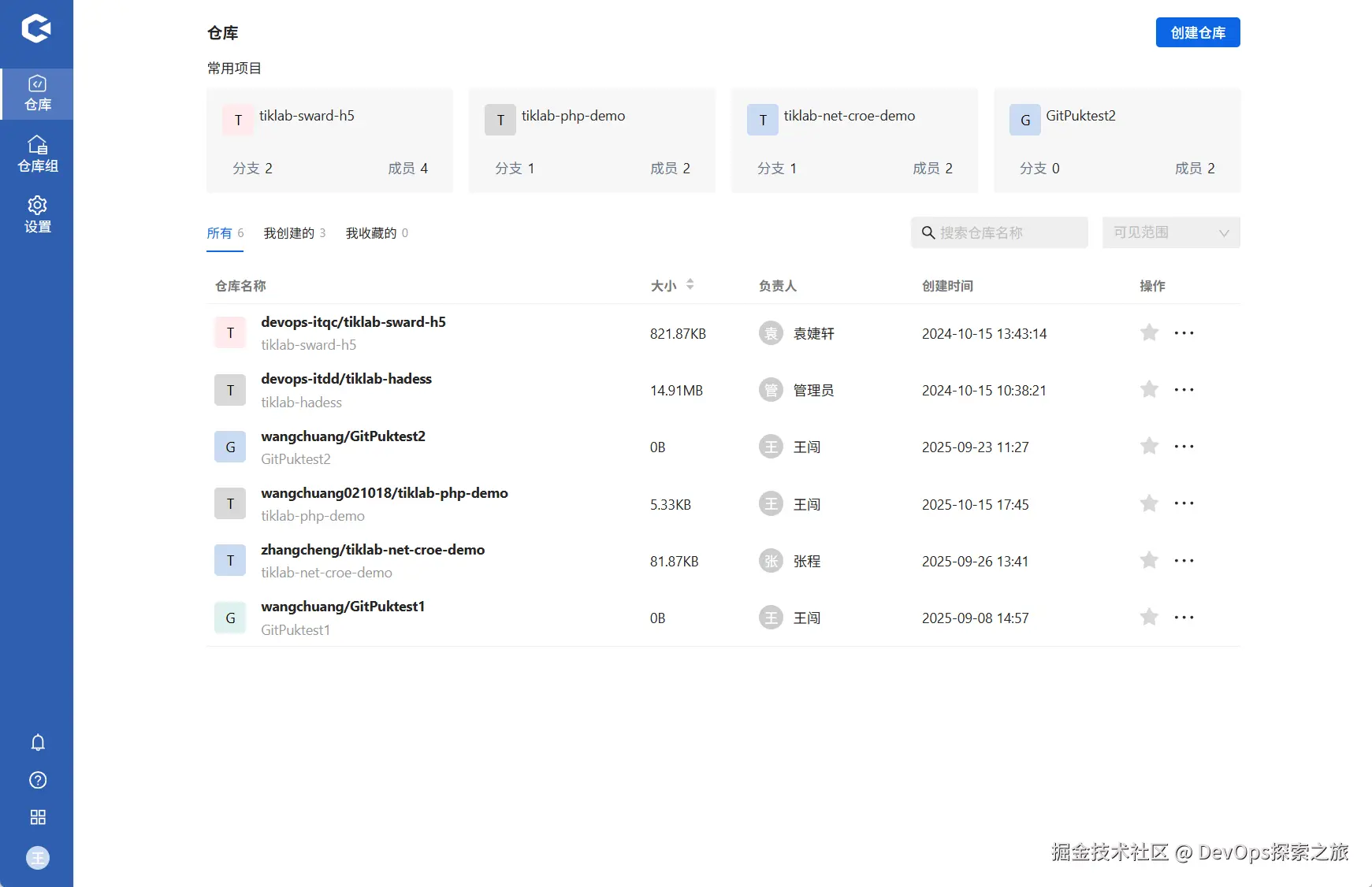Screen dimensions: 1372x887
Task: Click owner avatar beside 管理员
Action: pos(771,390)
